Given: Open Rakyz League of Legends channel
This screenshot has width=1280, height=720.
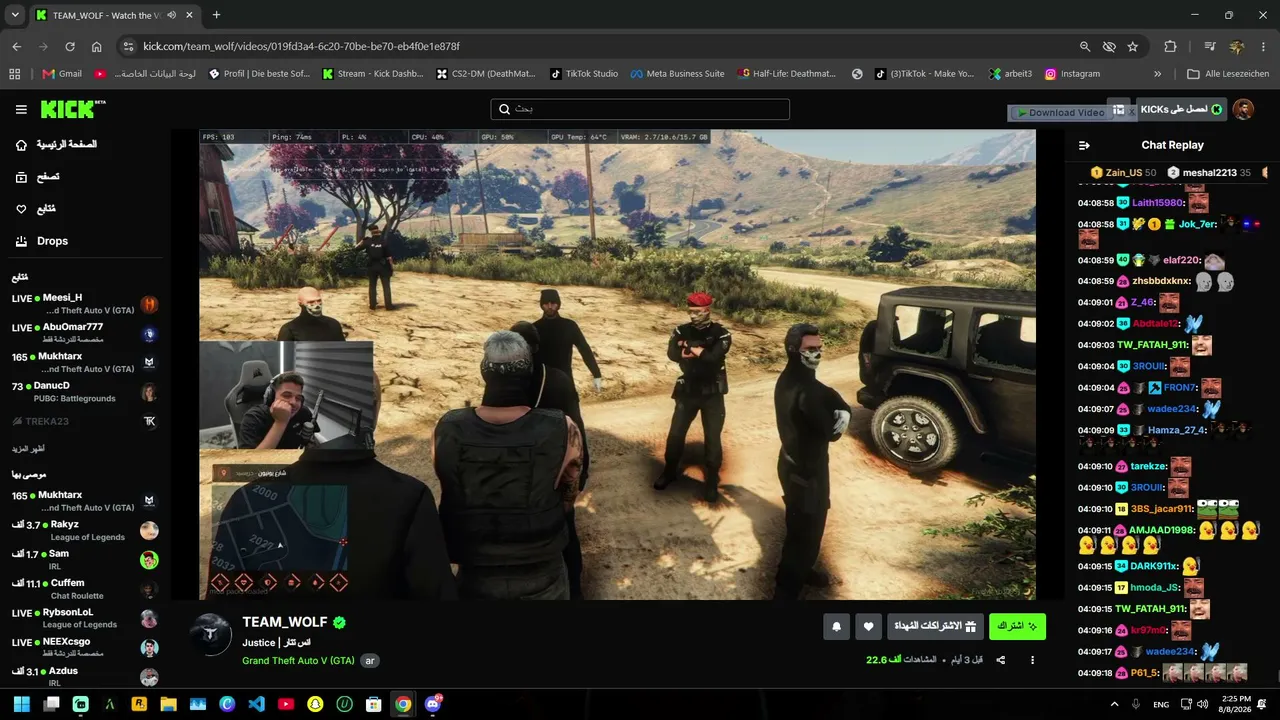Looking at the screenshot, I should click(x=85, y=530).
